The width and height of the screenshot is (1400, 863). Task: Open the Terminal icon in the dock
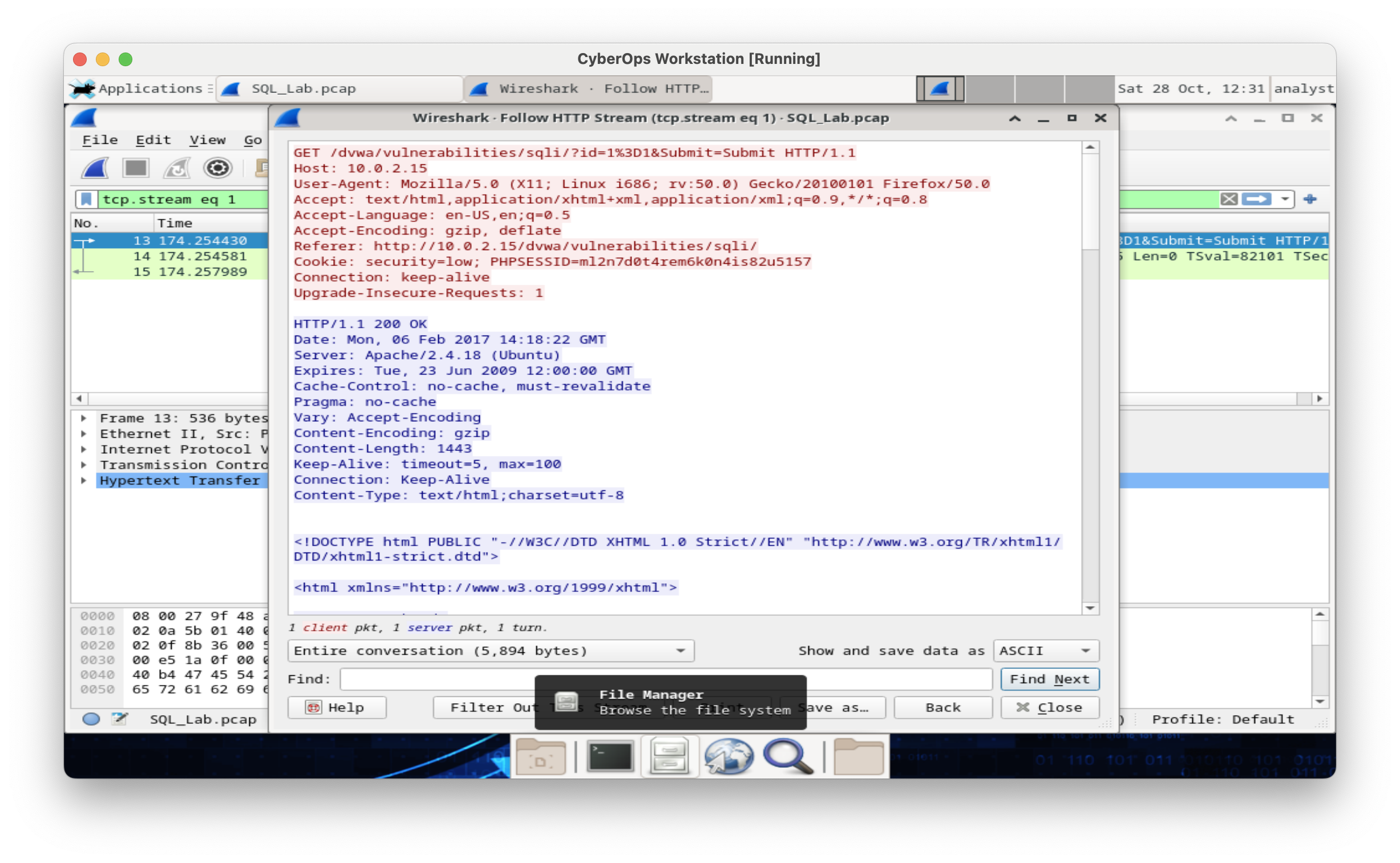tap(610, 757)
